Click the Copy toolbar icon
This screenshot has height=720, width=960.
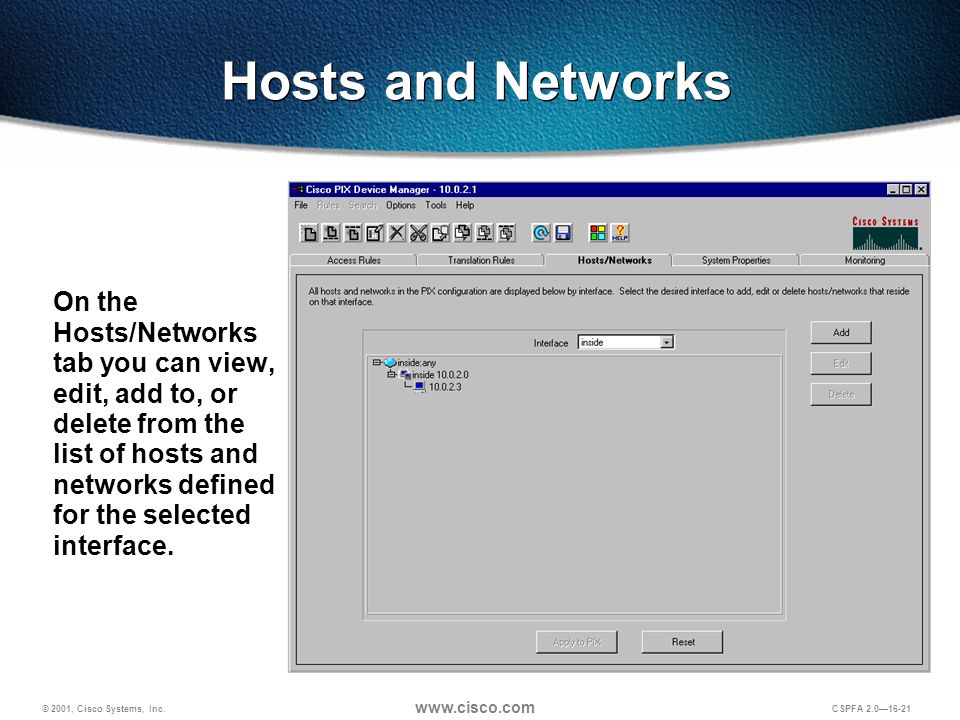(440, 233)
